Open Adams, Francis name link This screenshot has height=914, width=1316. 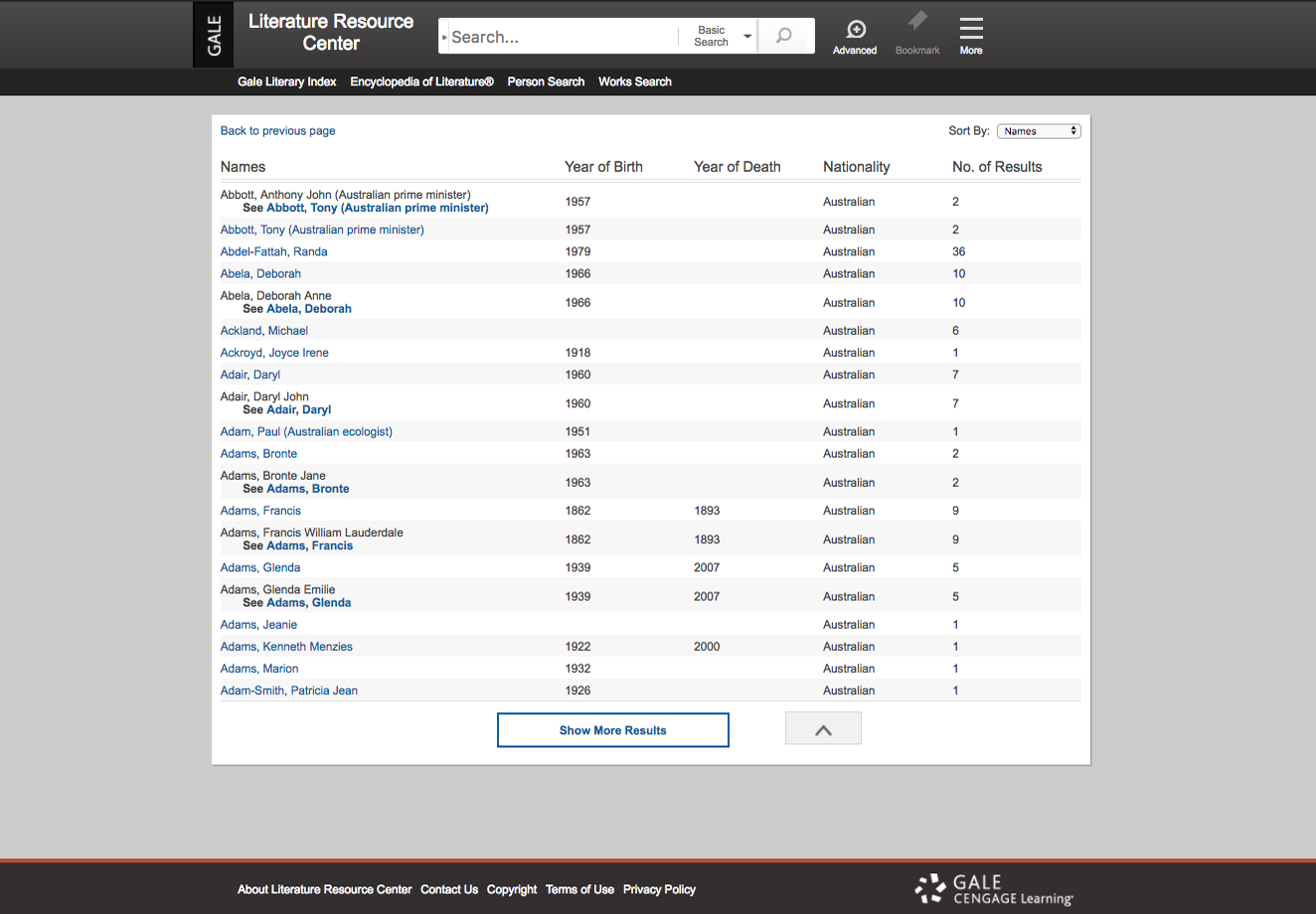260,511
